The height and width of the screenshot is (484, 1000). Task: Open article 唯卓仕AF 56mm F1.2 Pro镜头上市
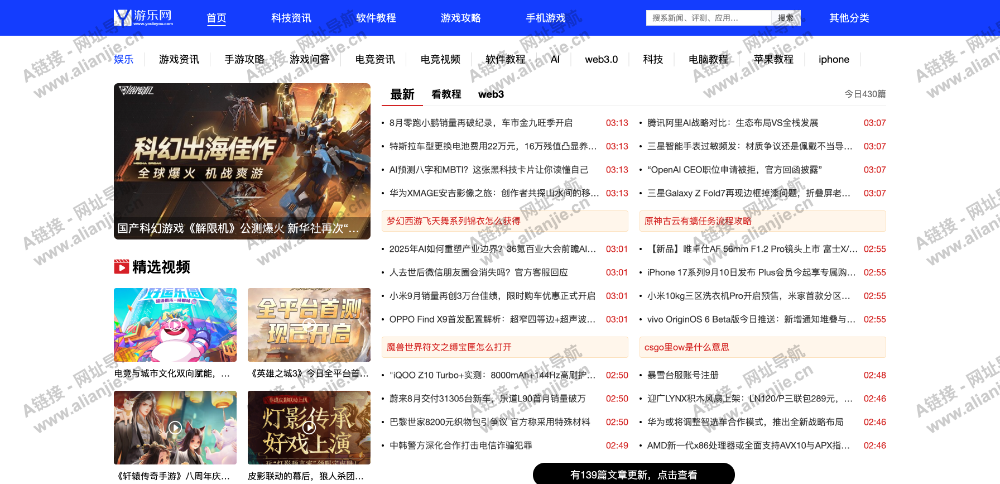(x=753, y=249)
